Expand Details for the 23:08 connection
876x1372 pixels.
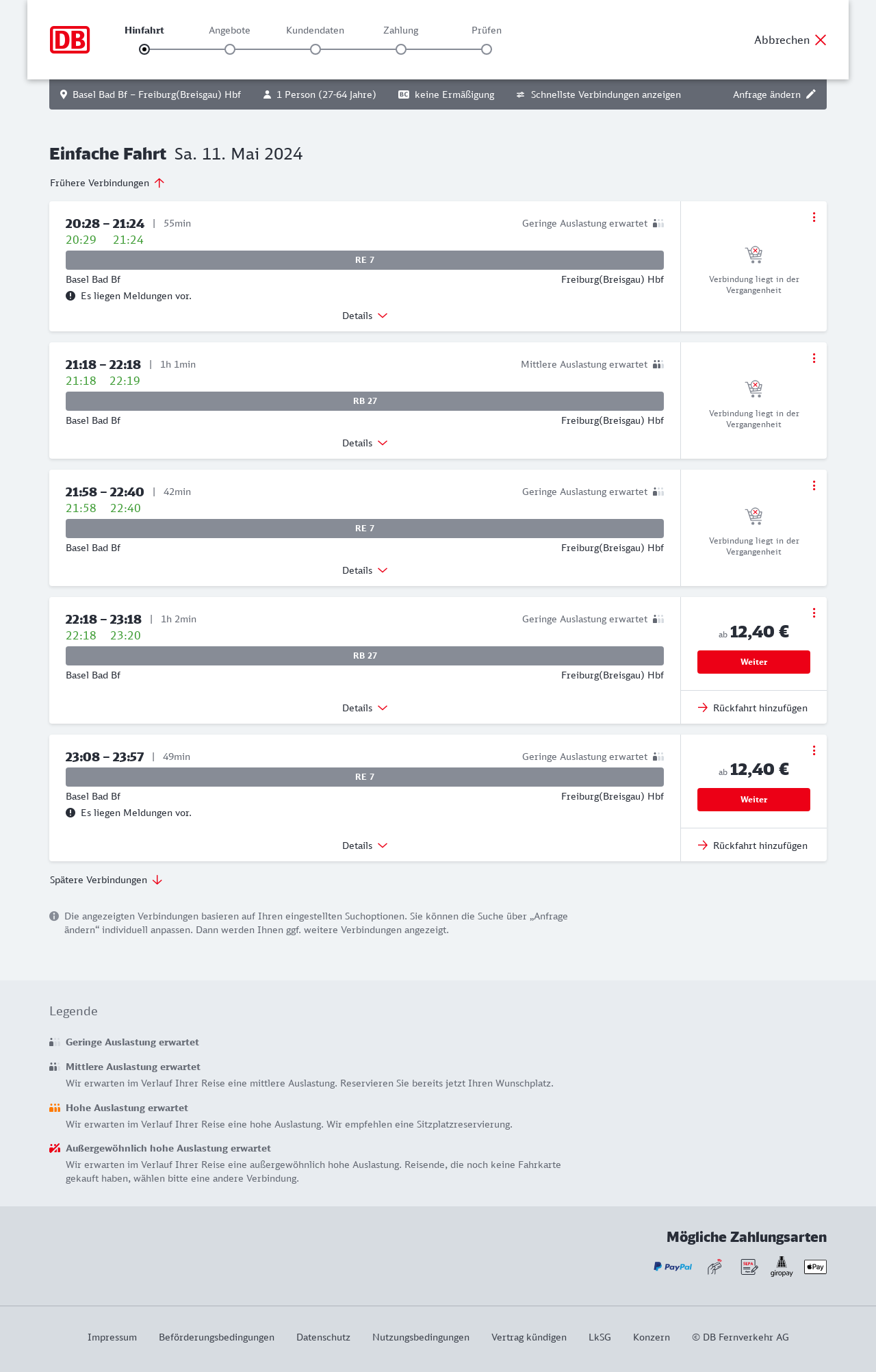tap(365, 846)
